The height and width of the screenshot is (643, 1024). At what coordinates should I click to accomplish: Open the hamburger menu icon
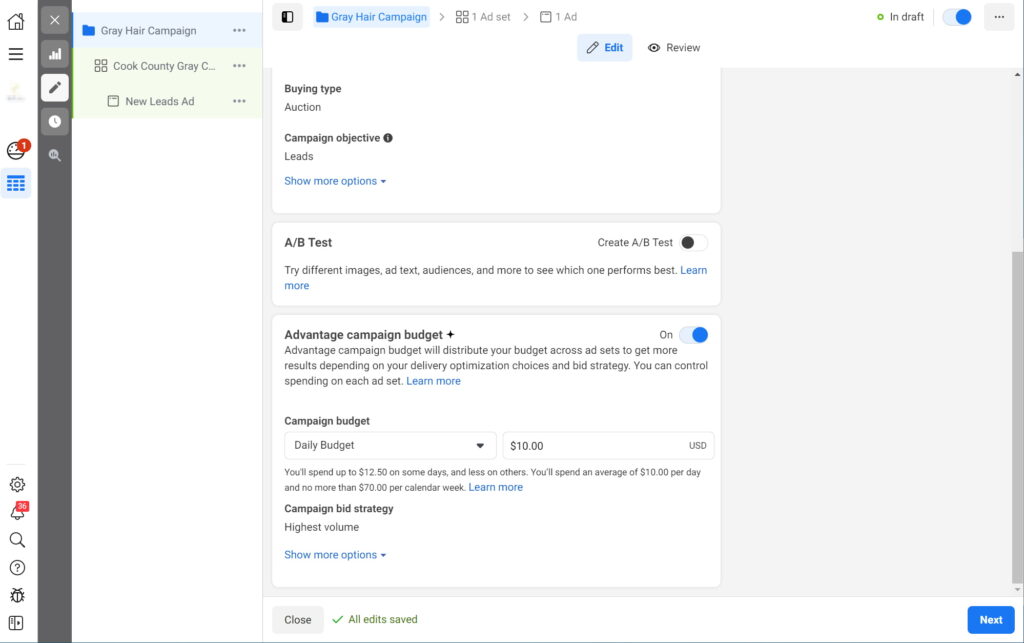tap(16, 54)
